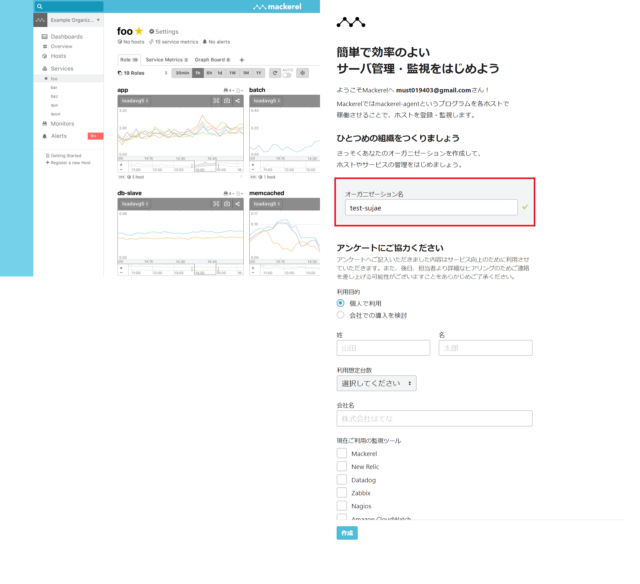This screenshot has width=640, height=584.
Task: Click the crosshair button after AUTO toggle
Action: coord(302,73)
